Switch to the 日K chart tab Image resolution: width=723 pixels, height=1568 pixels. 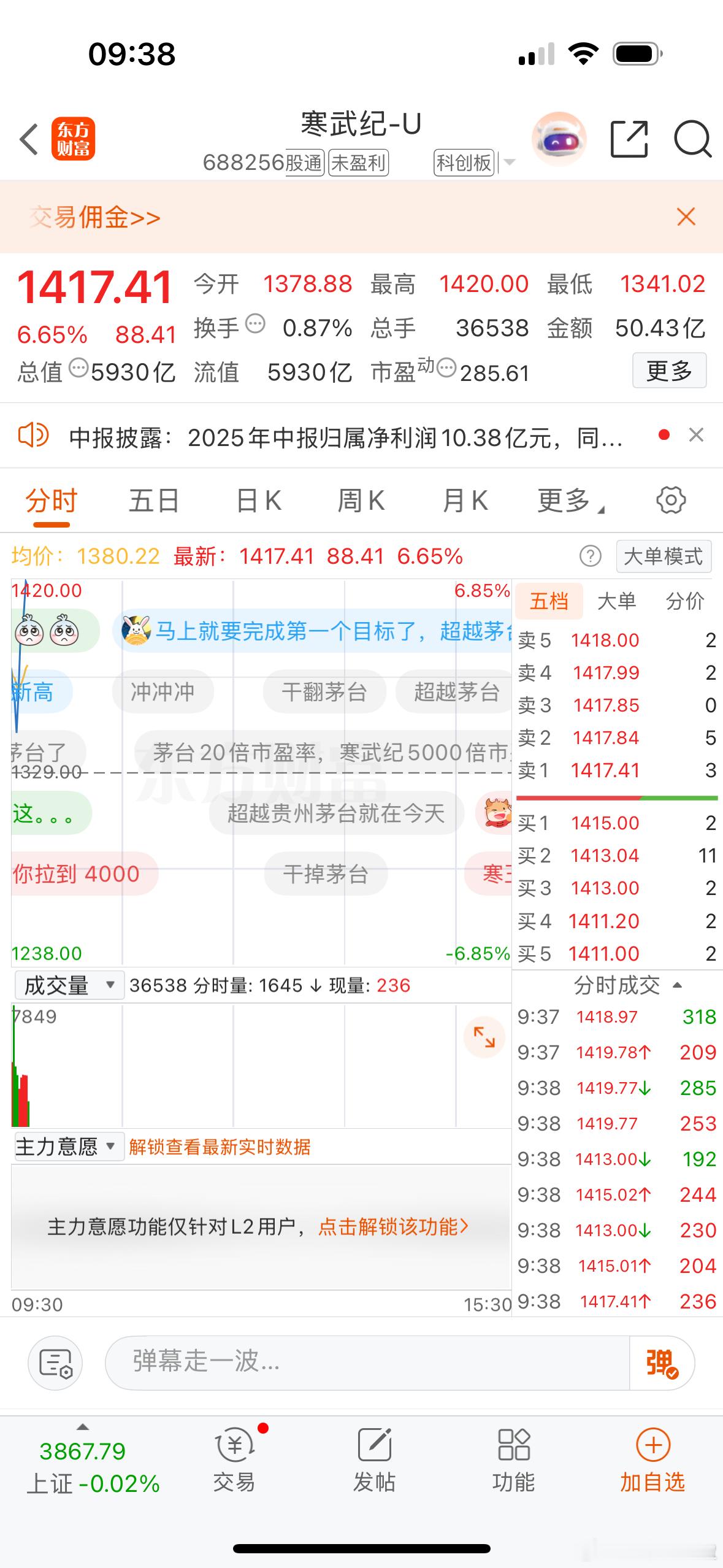(259, 501)
